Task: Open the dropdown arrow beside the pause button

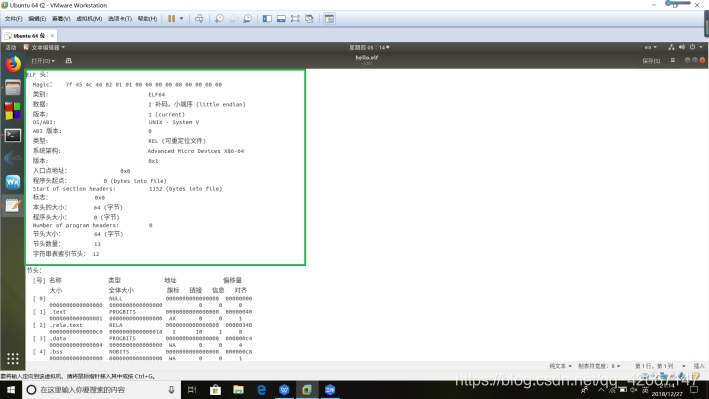Action: [x=181, y=19]
